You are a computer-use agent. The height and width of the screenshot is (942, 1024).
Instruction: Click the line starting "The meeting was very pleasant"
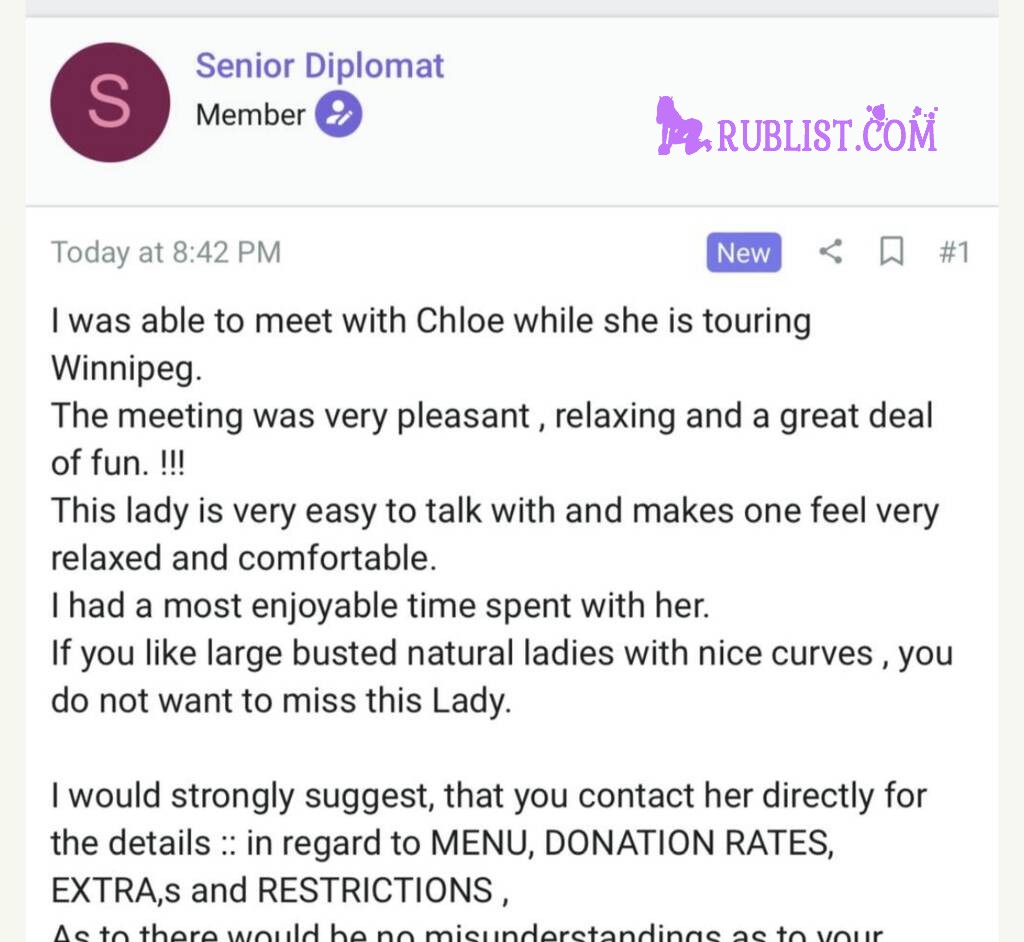(490, 415)
